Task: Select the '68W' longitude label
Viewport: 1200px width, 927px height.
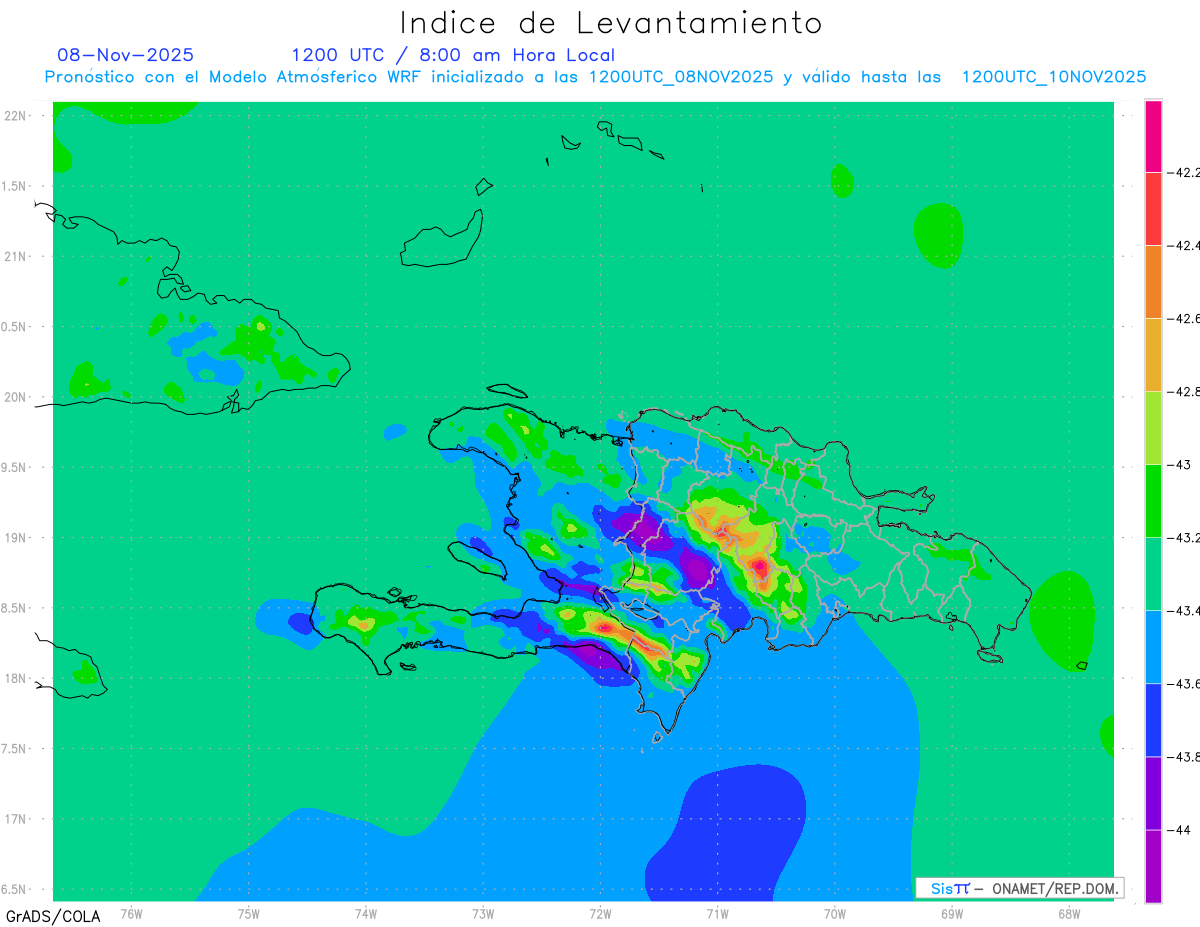Action: [x=1068, y=913]
